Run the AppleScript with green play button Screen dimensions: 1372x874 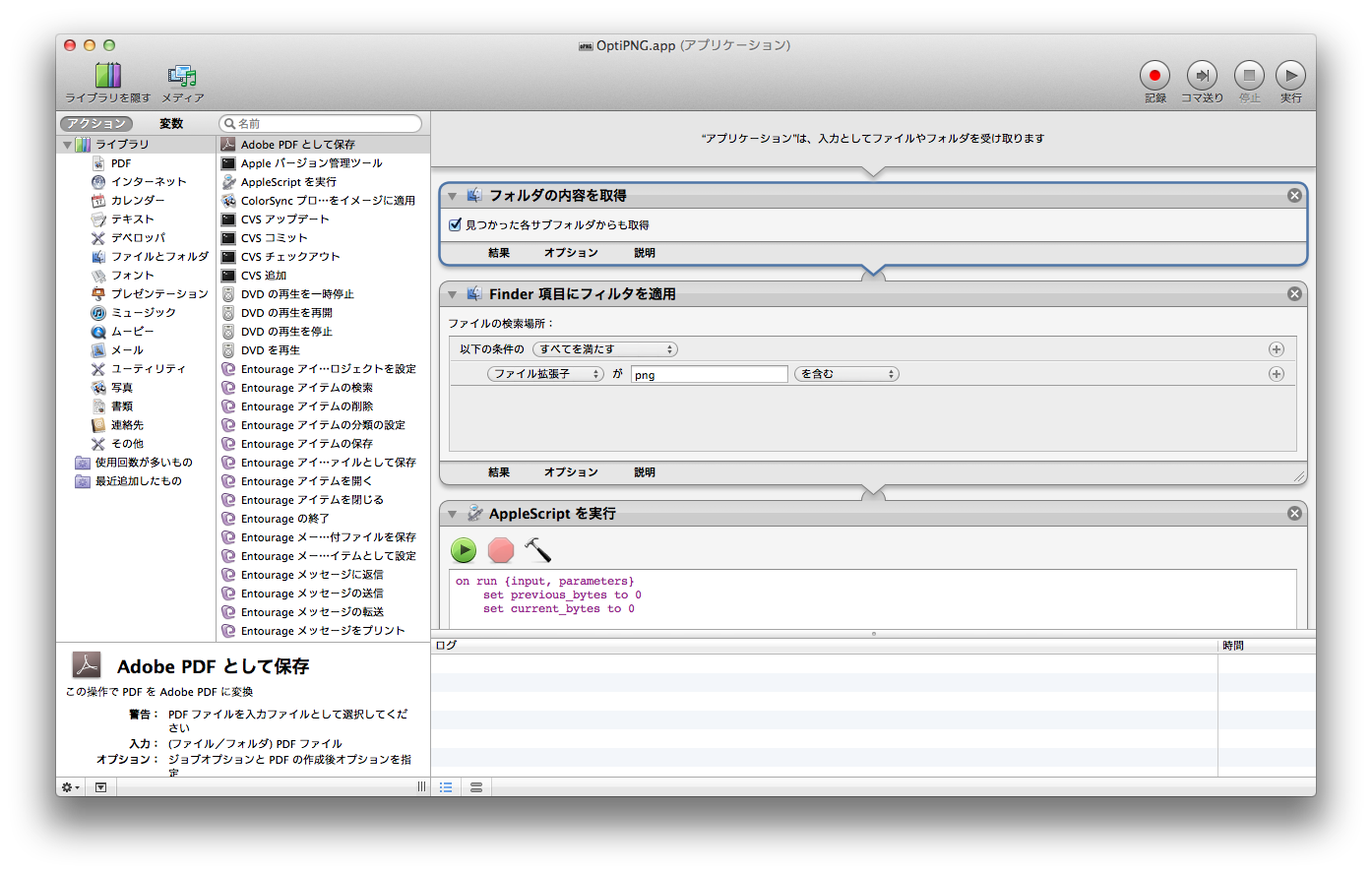(x=464, y=550)
